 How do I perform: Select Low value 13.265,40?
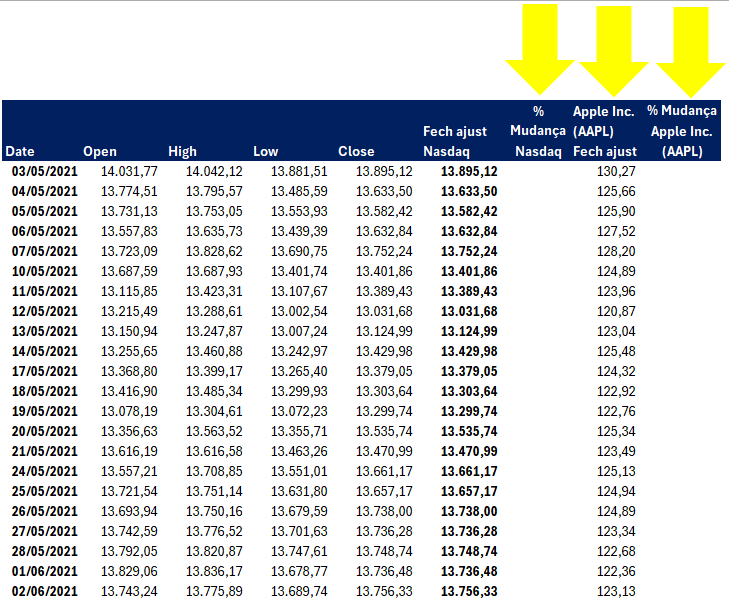299,371
